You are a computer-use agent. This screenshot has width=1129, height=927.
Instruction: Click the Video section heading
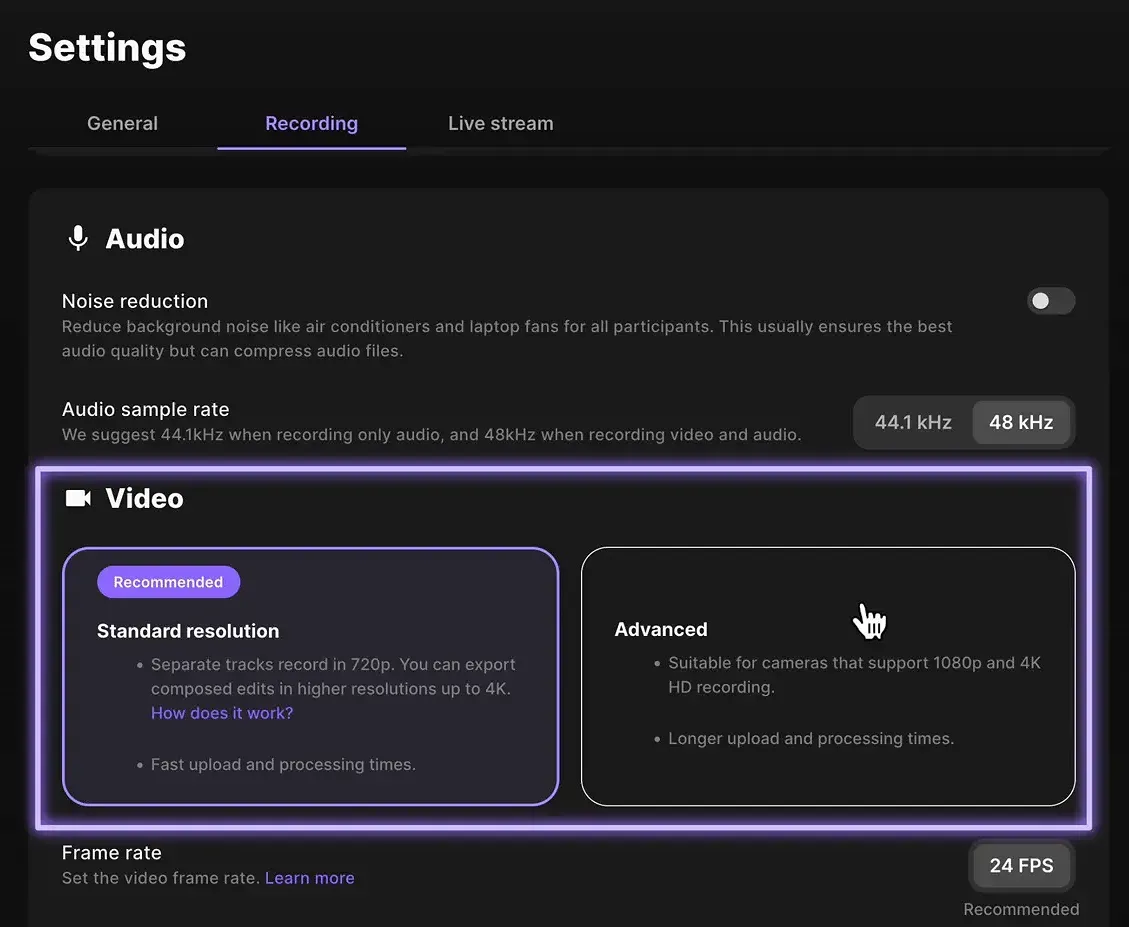144,497
